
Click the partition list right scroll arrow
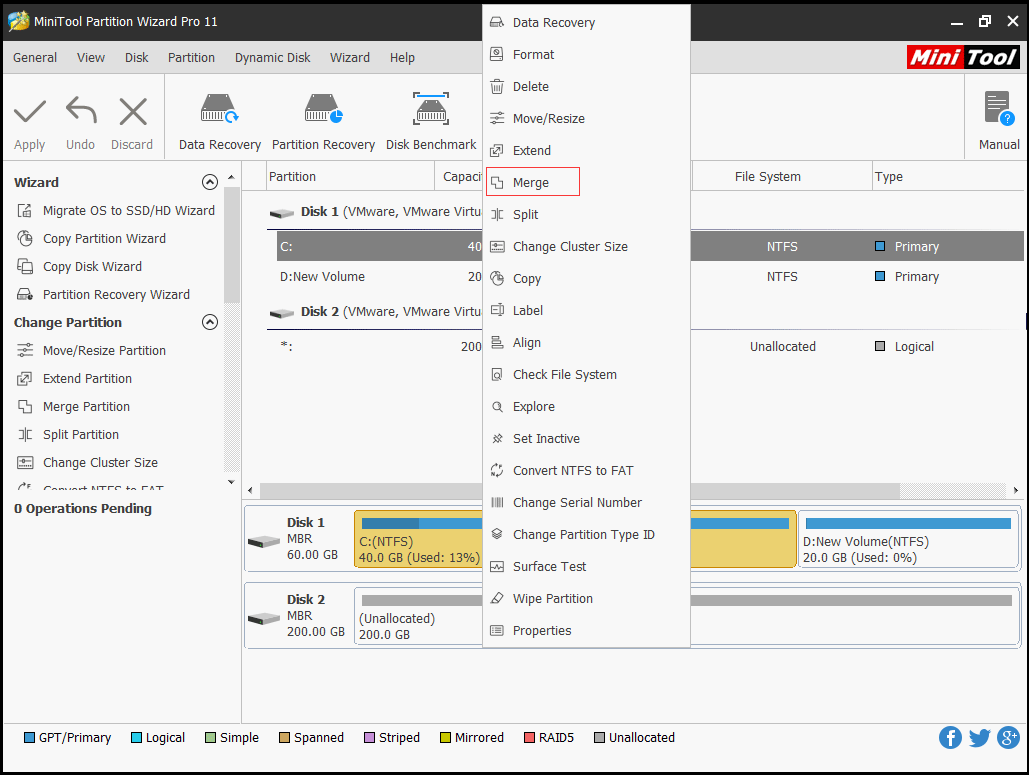[x=1015, y=490]
